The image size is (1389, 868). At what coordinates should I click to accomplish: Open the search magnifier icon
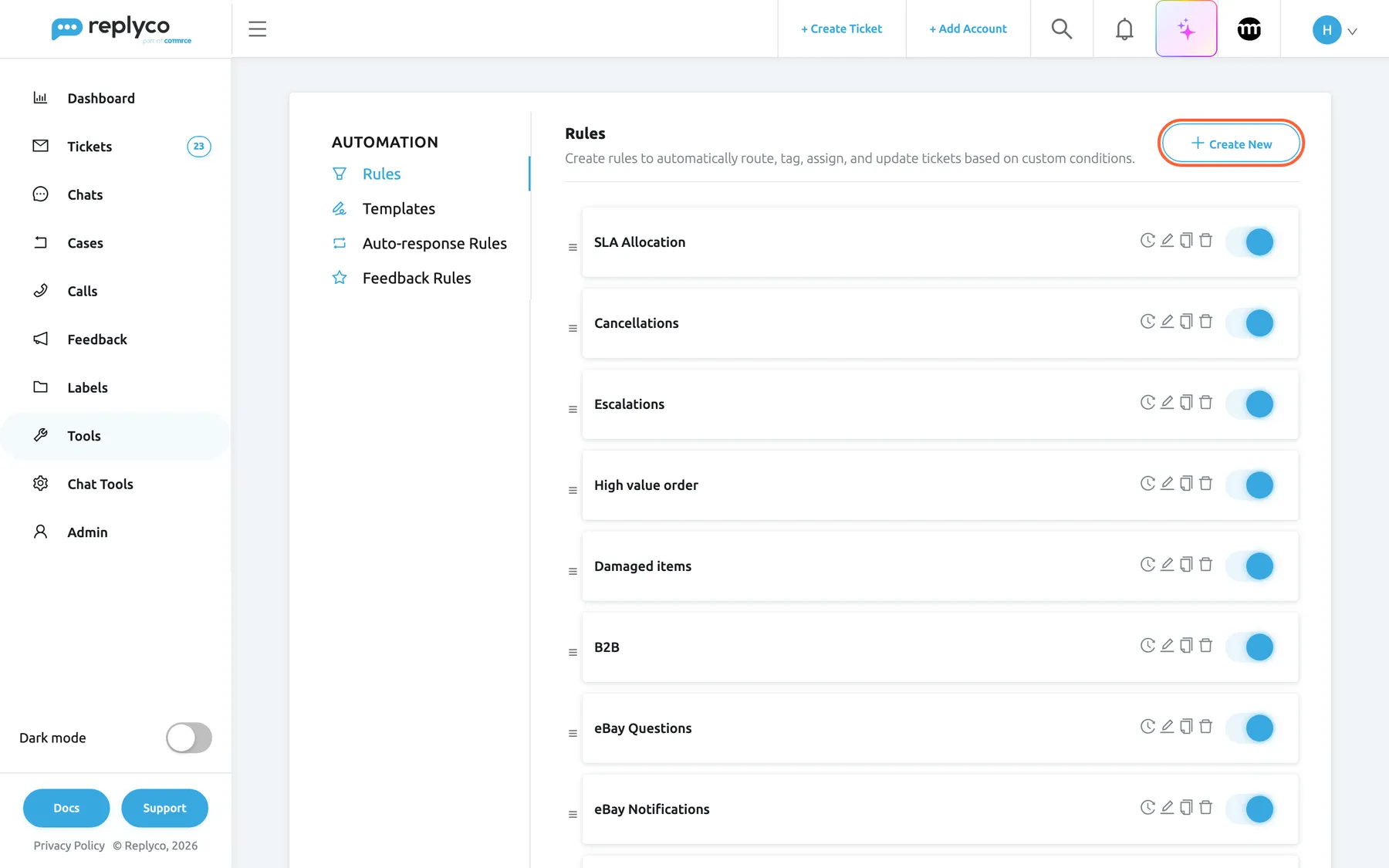click(1062, 29)
